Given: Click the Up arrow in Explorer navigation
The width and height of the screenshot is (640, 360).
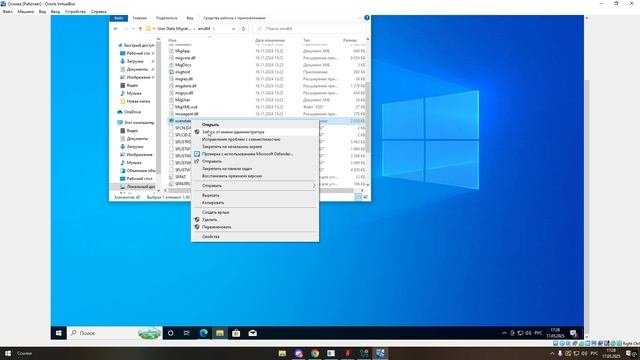Looking at the screenshot, I should 140,29.
